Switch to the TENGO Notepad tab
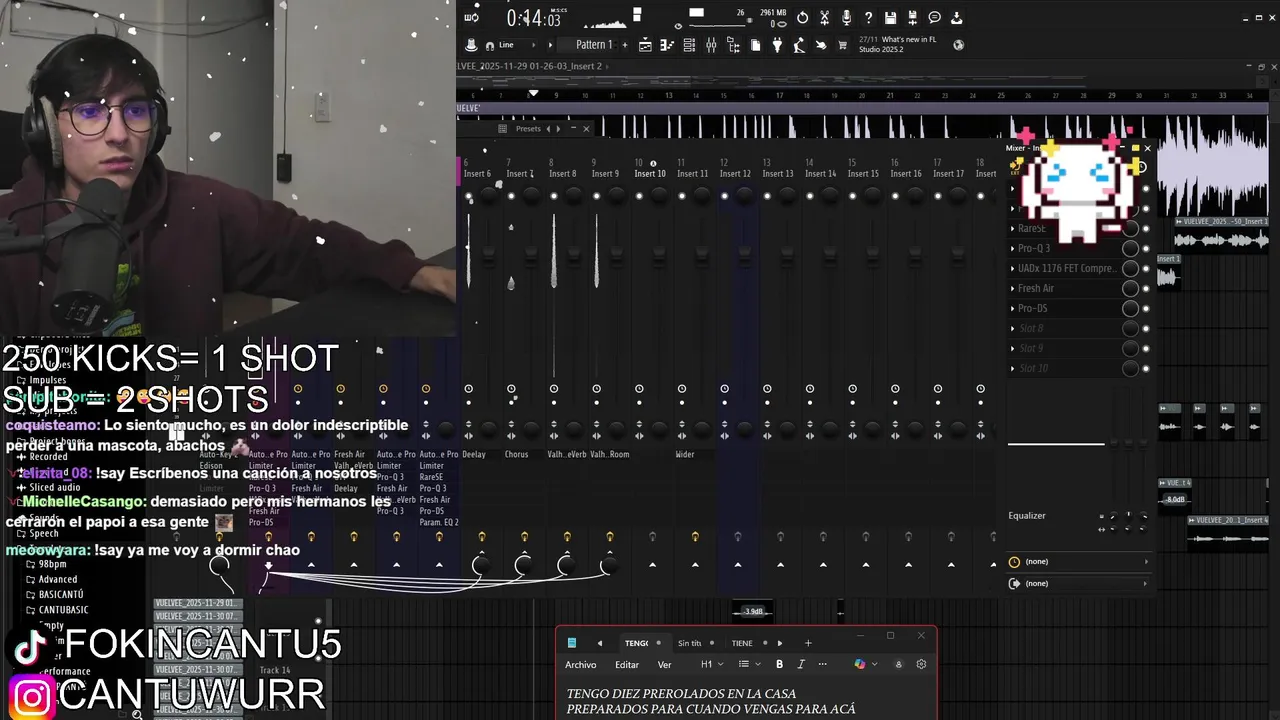 (643, 643)
